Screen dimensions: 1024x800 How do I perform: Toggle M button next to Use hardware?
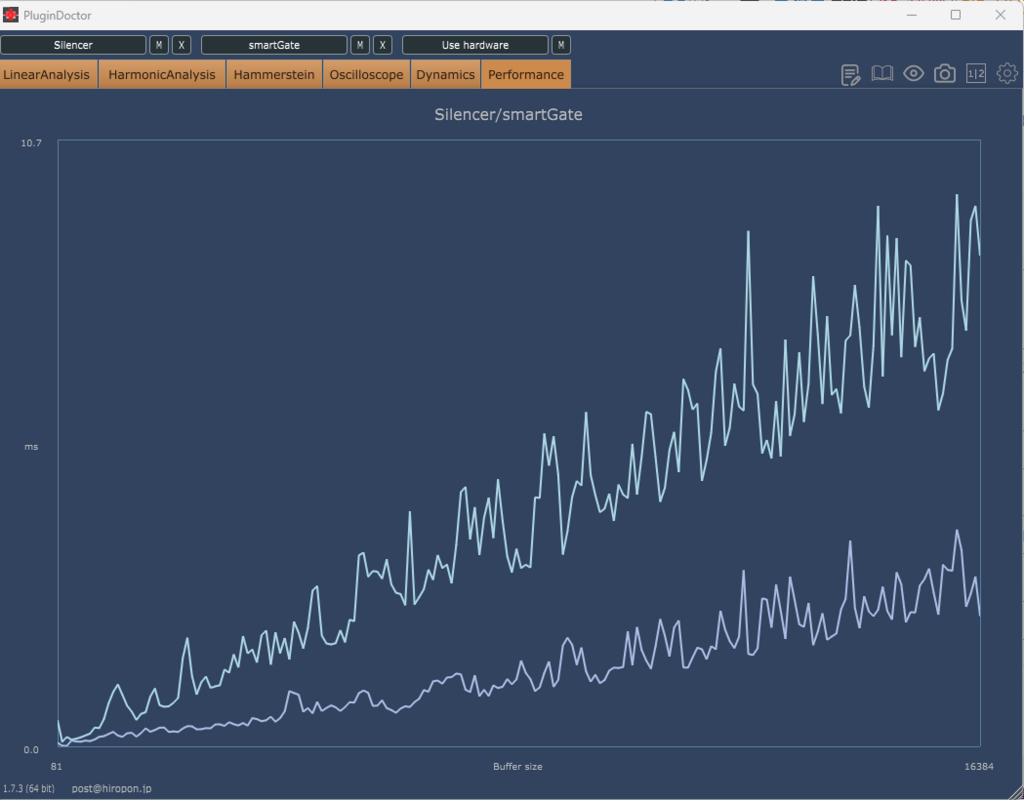561,45
